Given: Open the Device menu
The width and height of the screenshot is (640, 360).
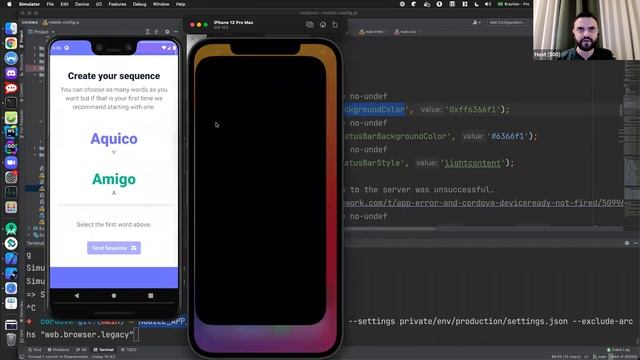Looking at the screenshot, I should pos(82,4).
